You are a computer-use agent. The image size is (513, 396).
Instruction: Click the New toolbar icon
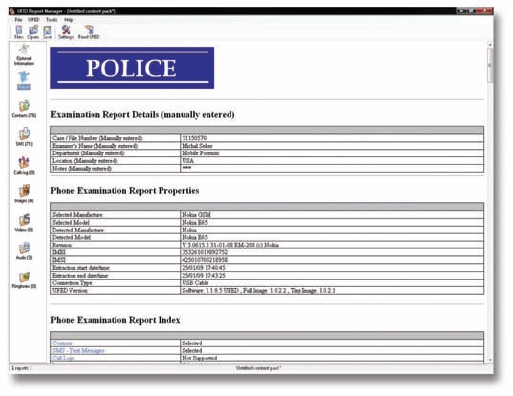pos(19,32)
